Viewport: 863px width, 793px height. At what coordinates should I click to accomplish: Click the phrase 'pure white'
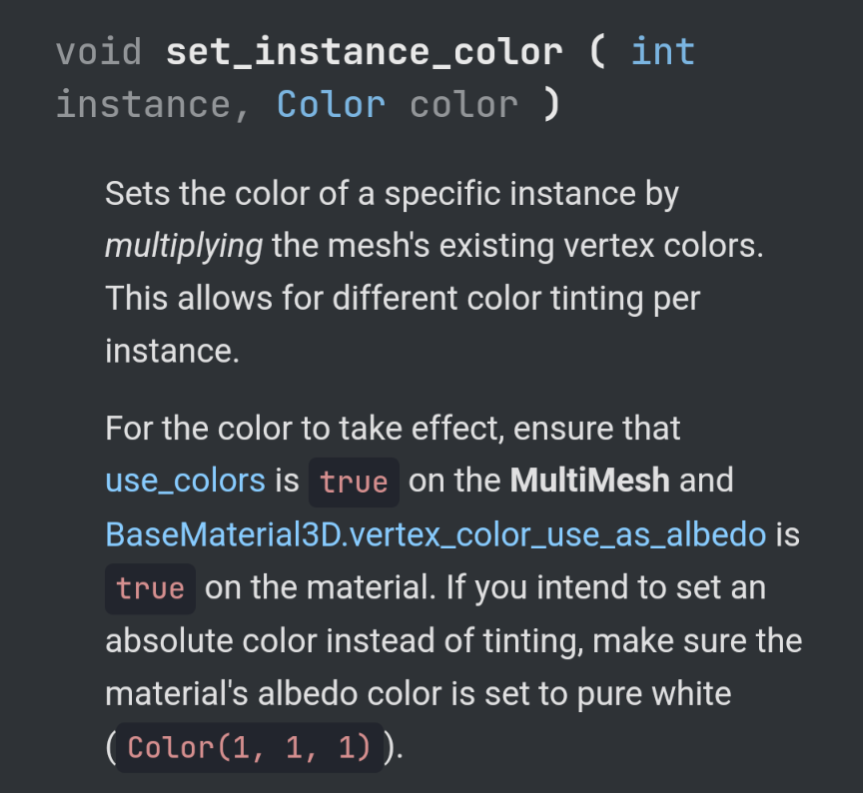(x=654, y=694)
